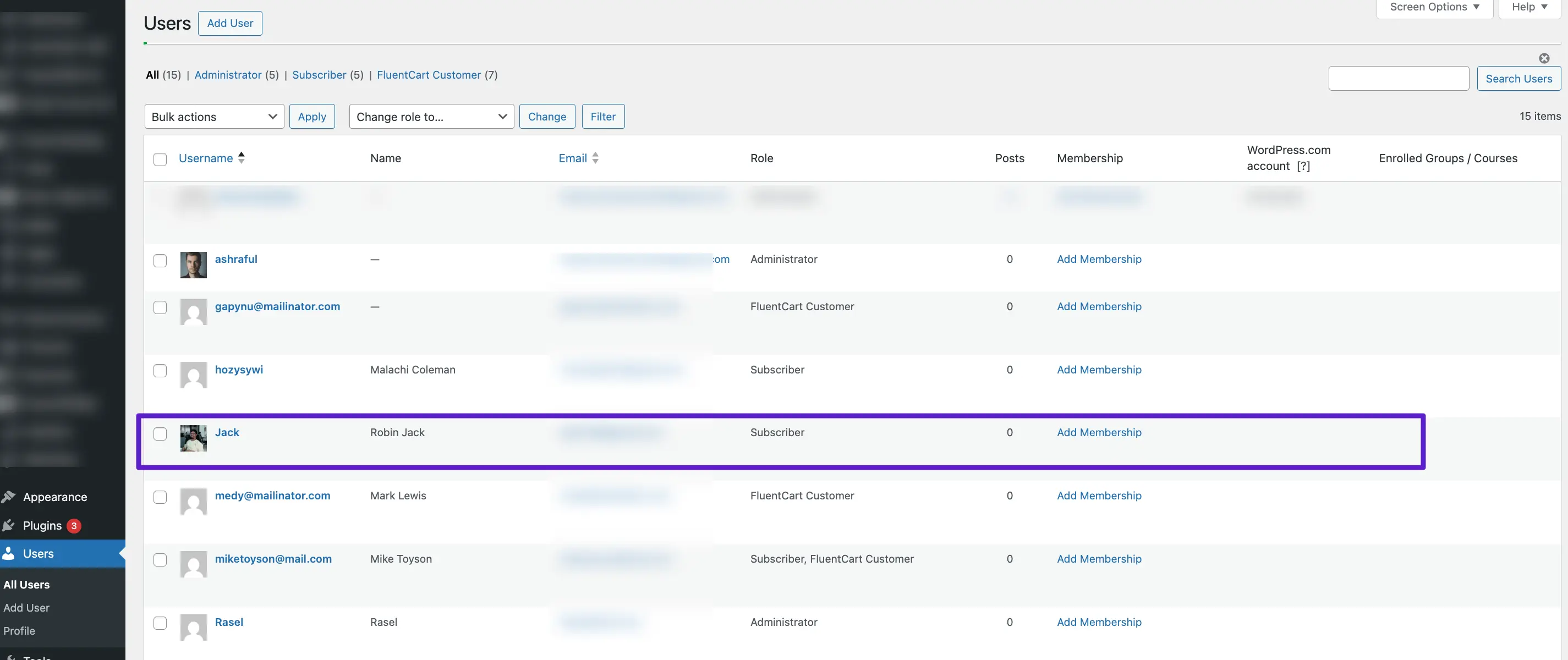The width and height of the screenshot is (1568, 660).
Task: Select the Rasel row checkbox
Action: pyautogui.click(x=160, y=623)
